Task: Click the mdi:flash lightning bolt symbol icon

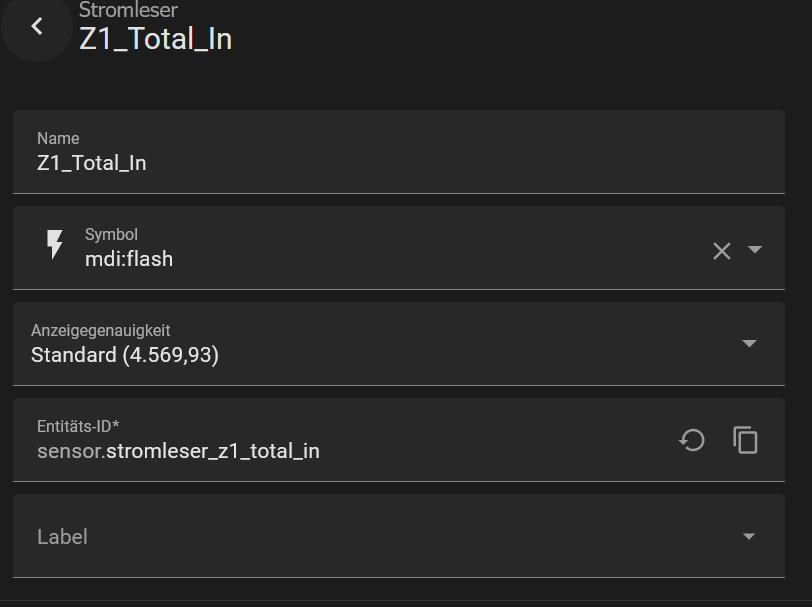Action: 56,247
